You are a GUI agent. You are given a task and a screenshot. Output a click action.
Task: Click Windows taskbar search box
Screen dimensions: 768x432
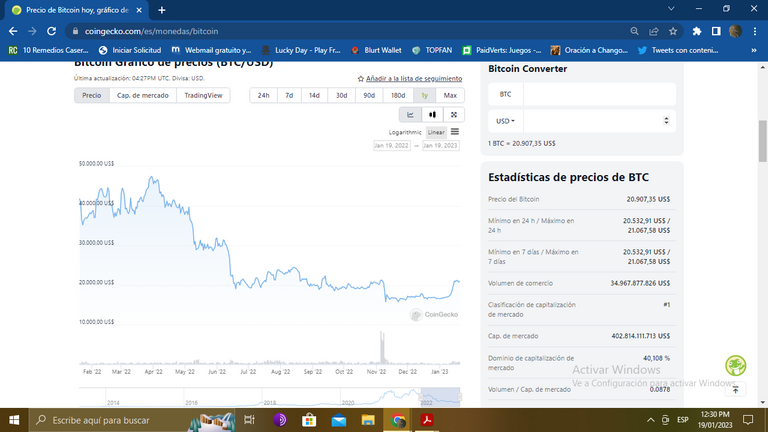(132, 420)
